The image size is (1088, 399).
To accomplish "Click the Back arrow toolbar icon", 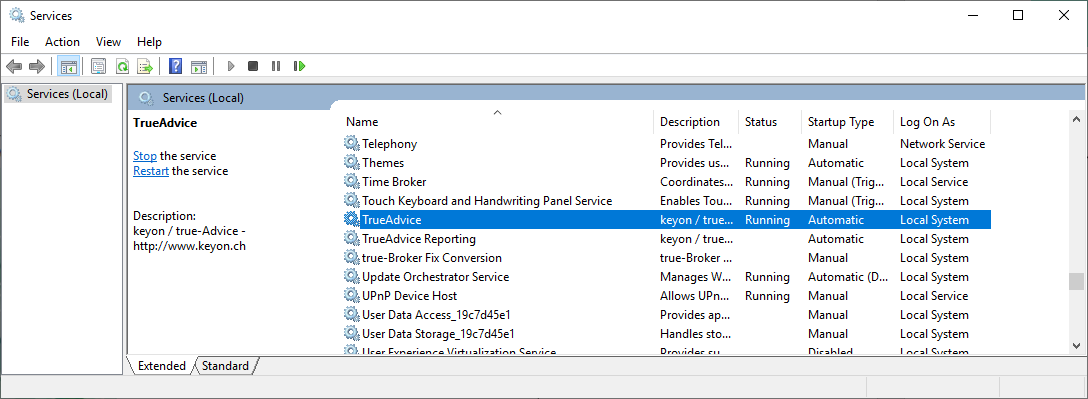I will 14,67.
